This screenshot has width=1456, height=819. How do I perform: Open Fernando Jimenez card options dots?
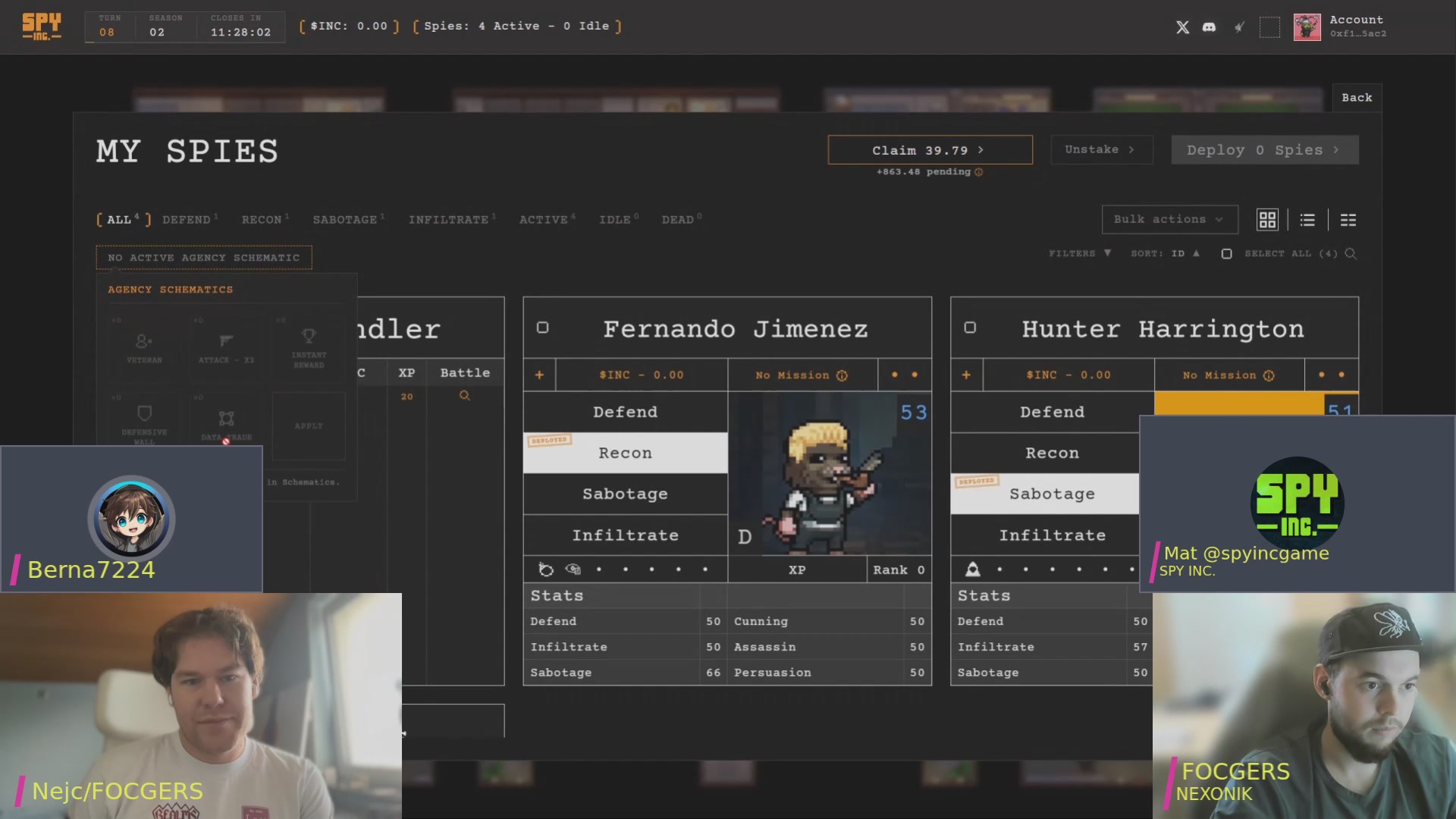pos(904,375)
